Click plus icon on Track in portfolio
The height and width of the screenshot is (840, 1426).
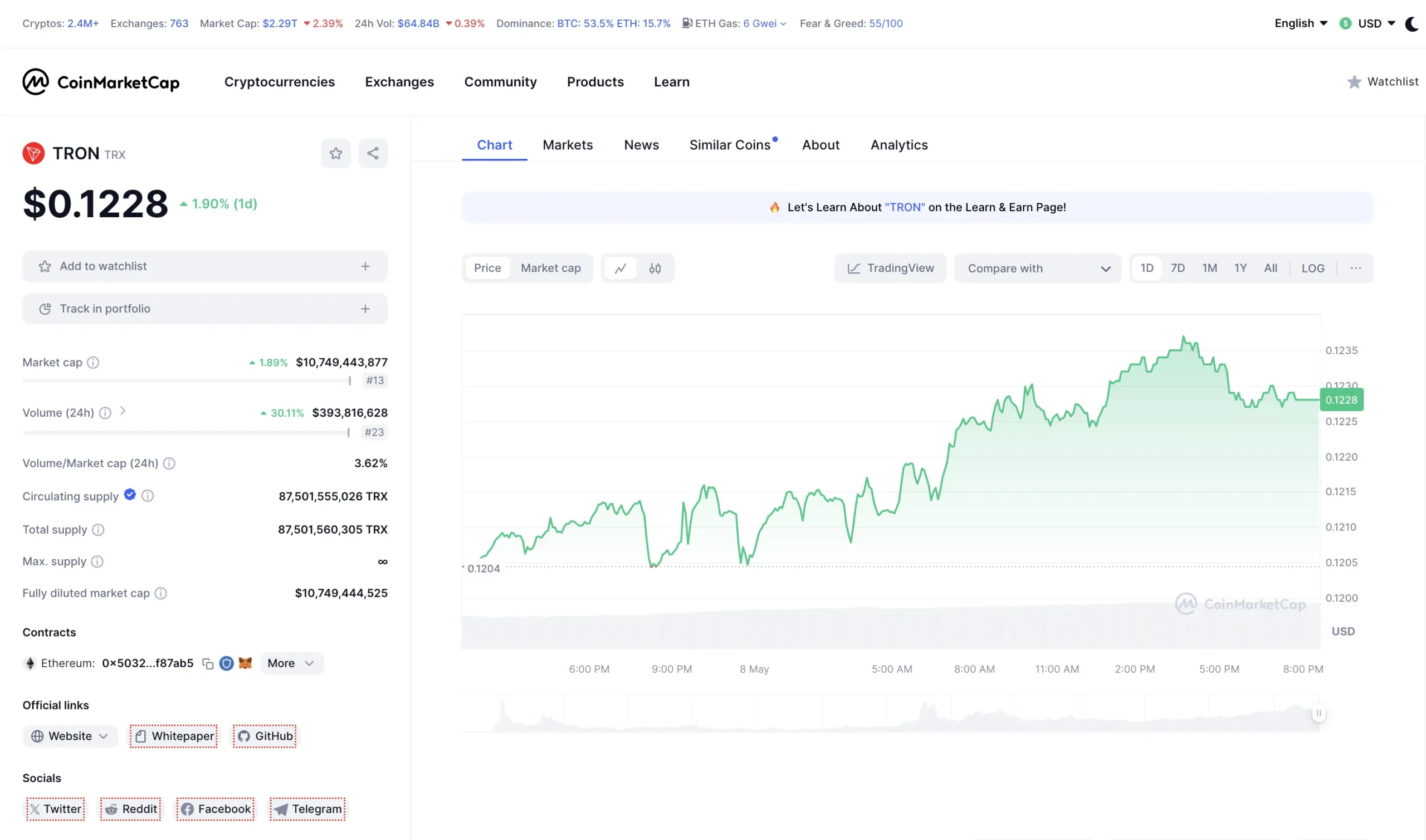[365, 309]
